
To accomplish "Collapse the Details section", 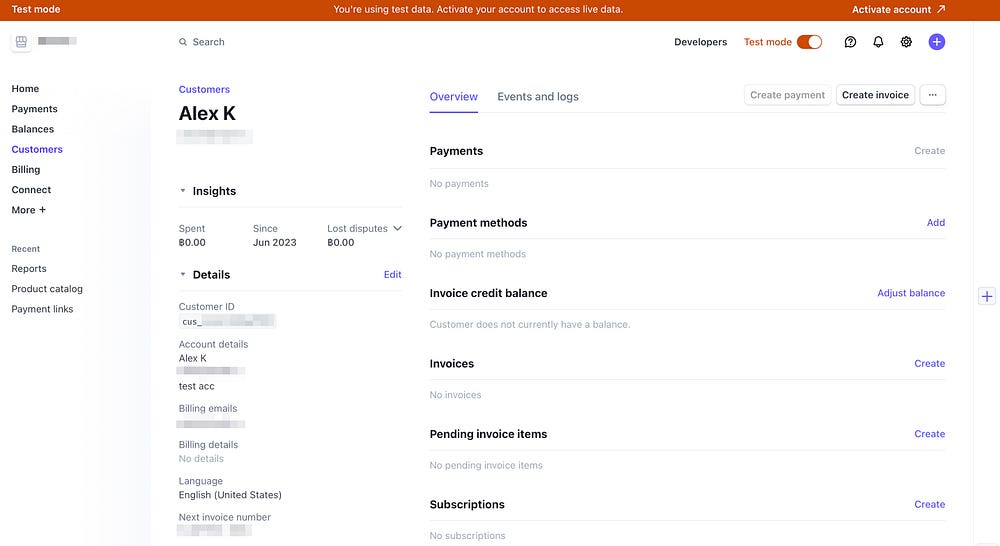I will (x=183, y=275).
